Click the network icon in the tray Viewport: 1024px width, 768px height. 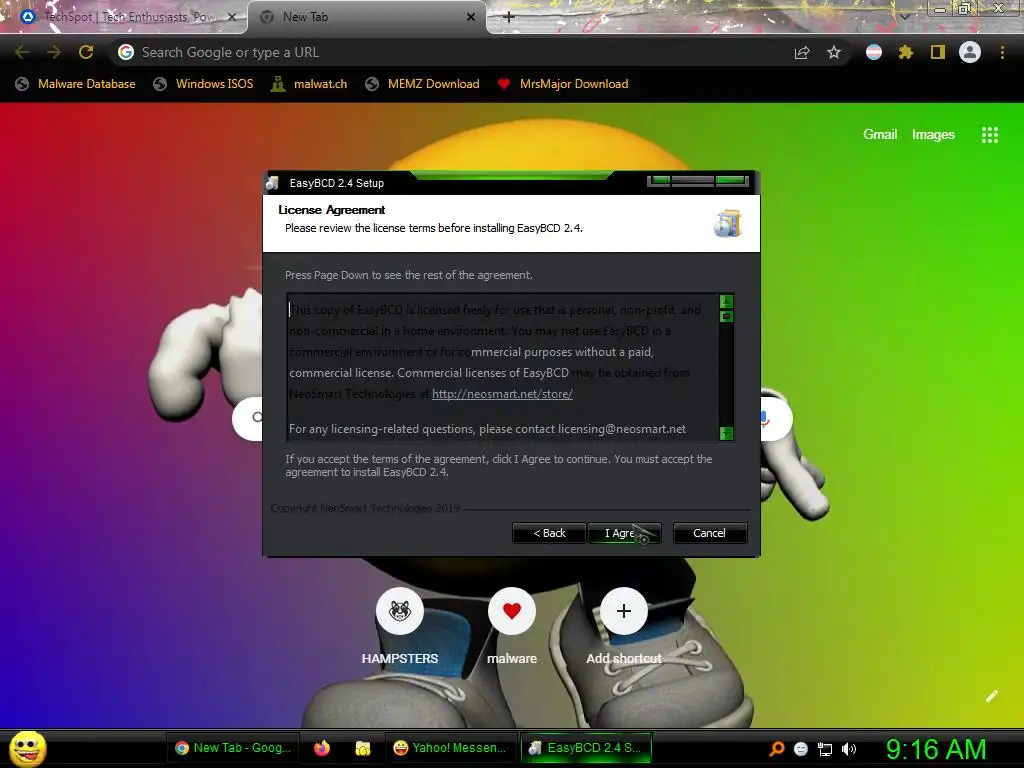825,749
